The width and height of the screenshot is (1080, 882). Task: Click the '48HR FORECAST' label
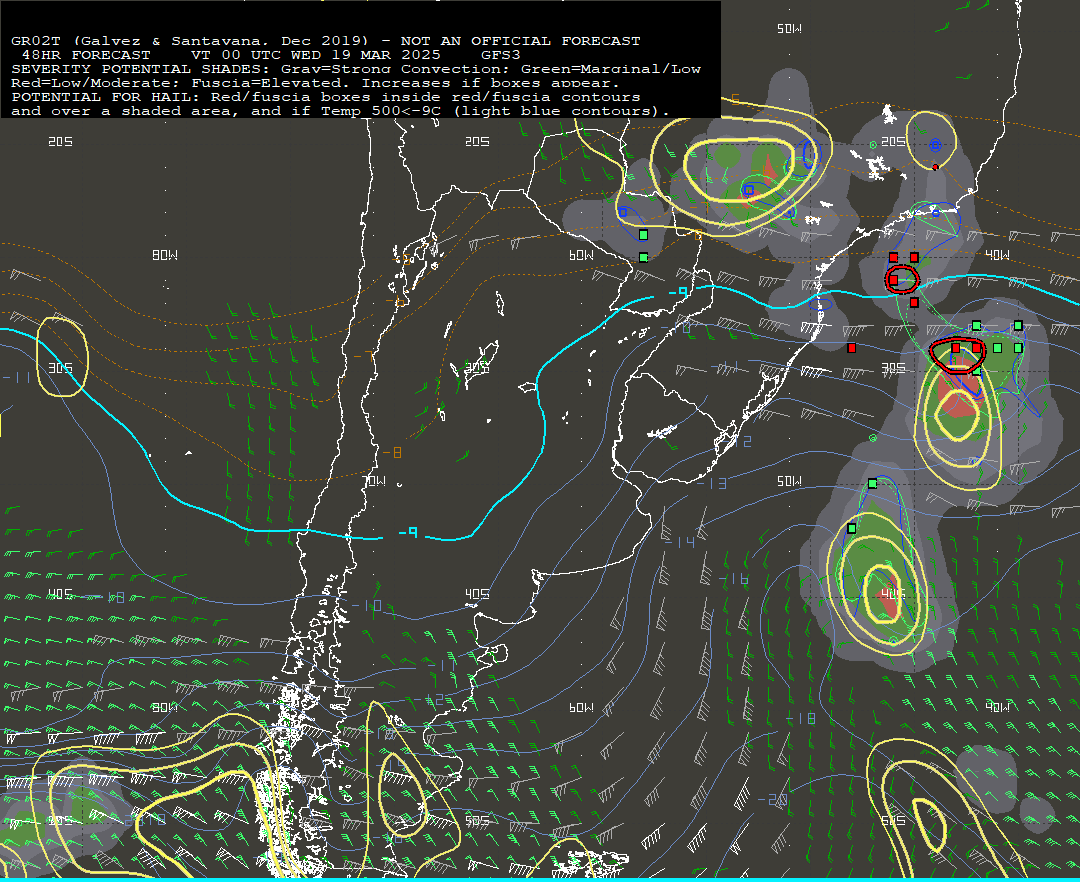[x=86, y=55]
